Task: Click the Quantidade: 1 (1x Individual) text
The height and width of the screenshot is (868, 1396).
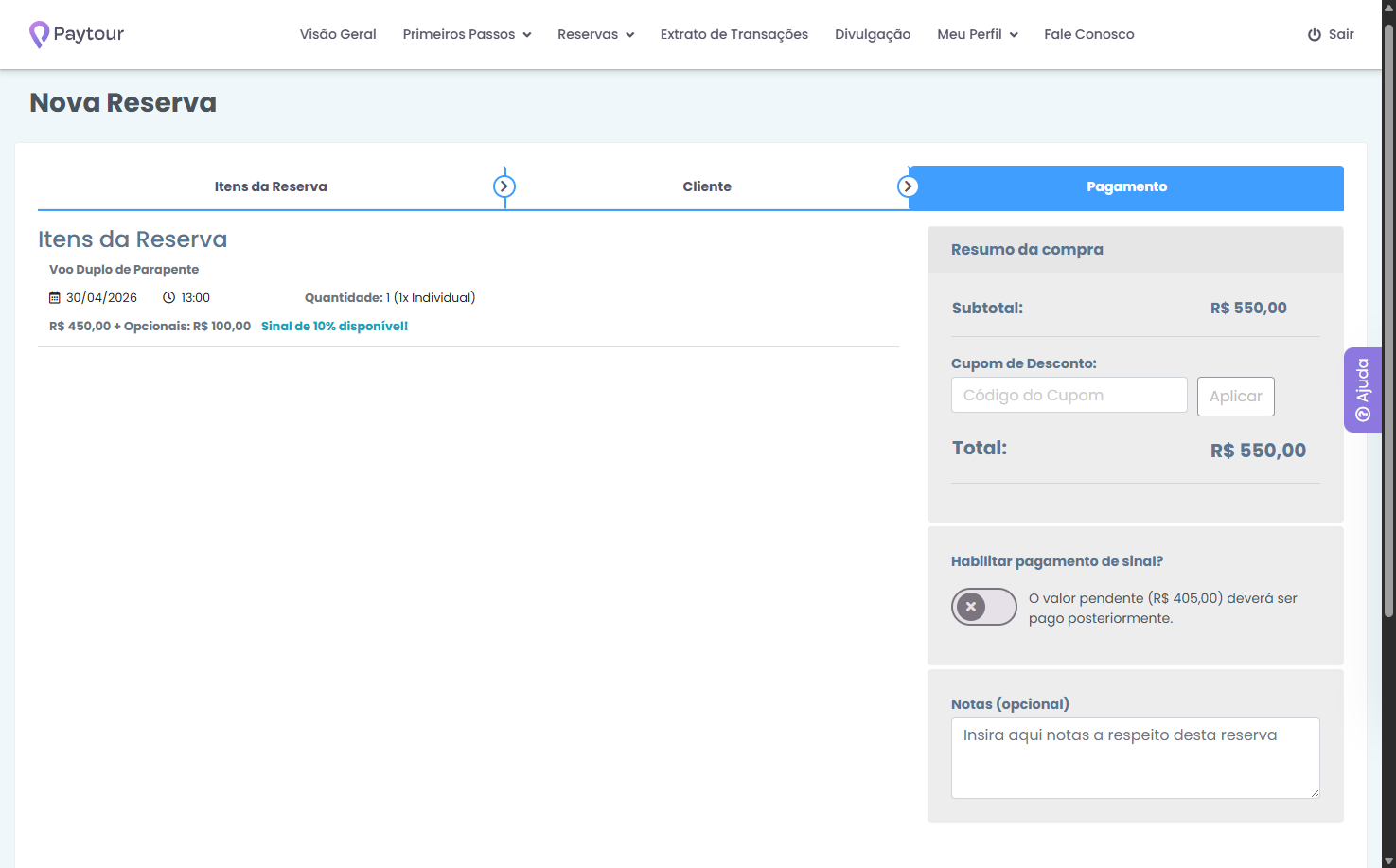Action: coord(390,297)
